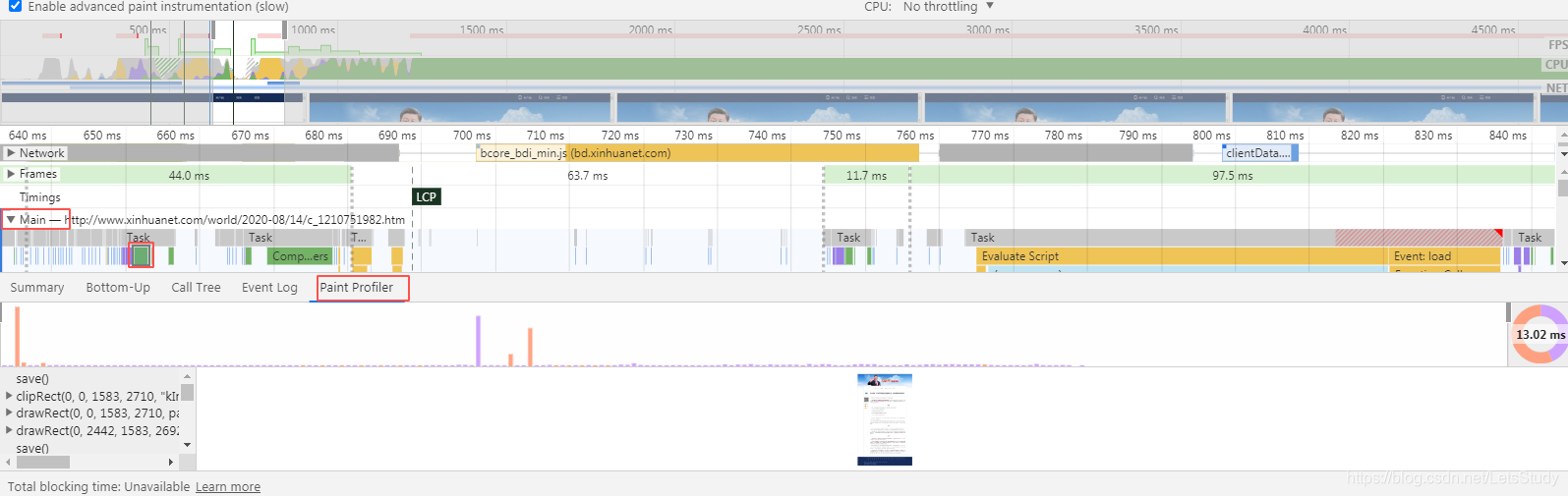Expand the drawRect(0, 2442, 1583 command

(x=9, y=430)
